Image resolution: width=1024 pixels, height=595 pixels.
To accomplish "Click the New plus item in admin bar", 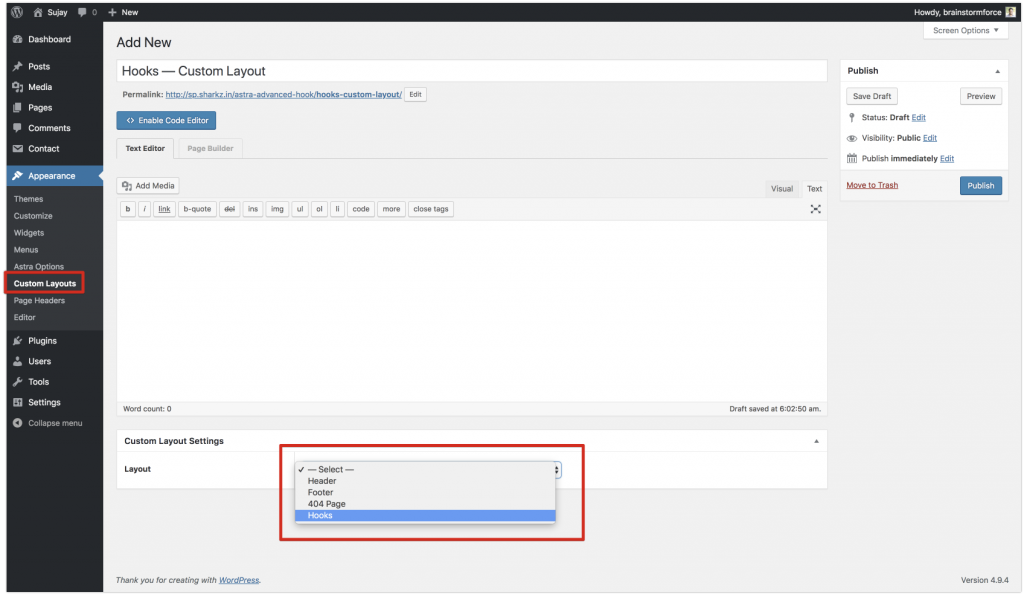I will [x=123, y=12].
